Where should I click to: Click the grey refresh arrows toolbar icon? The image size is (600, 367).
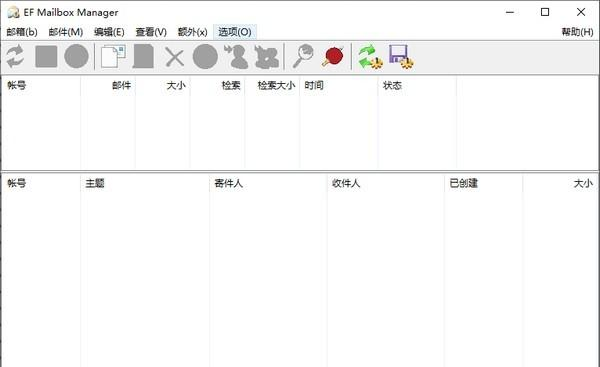click(15, 57)
